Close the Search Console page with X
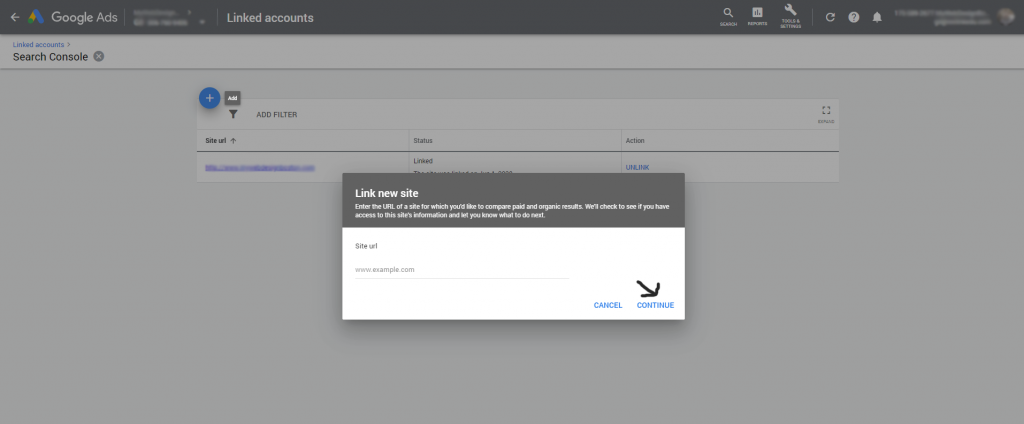 click(98, 56)
